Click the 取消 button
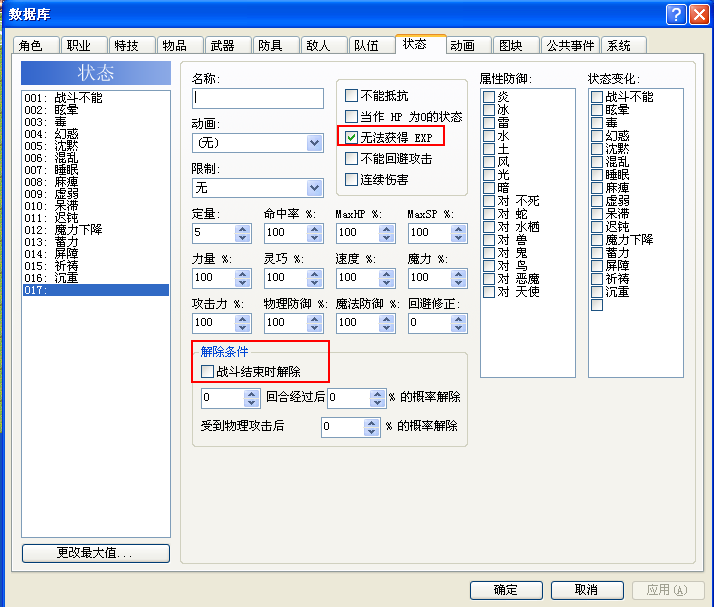714x607 pixels. coord(587,590)
